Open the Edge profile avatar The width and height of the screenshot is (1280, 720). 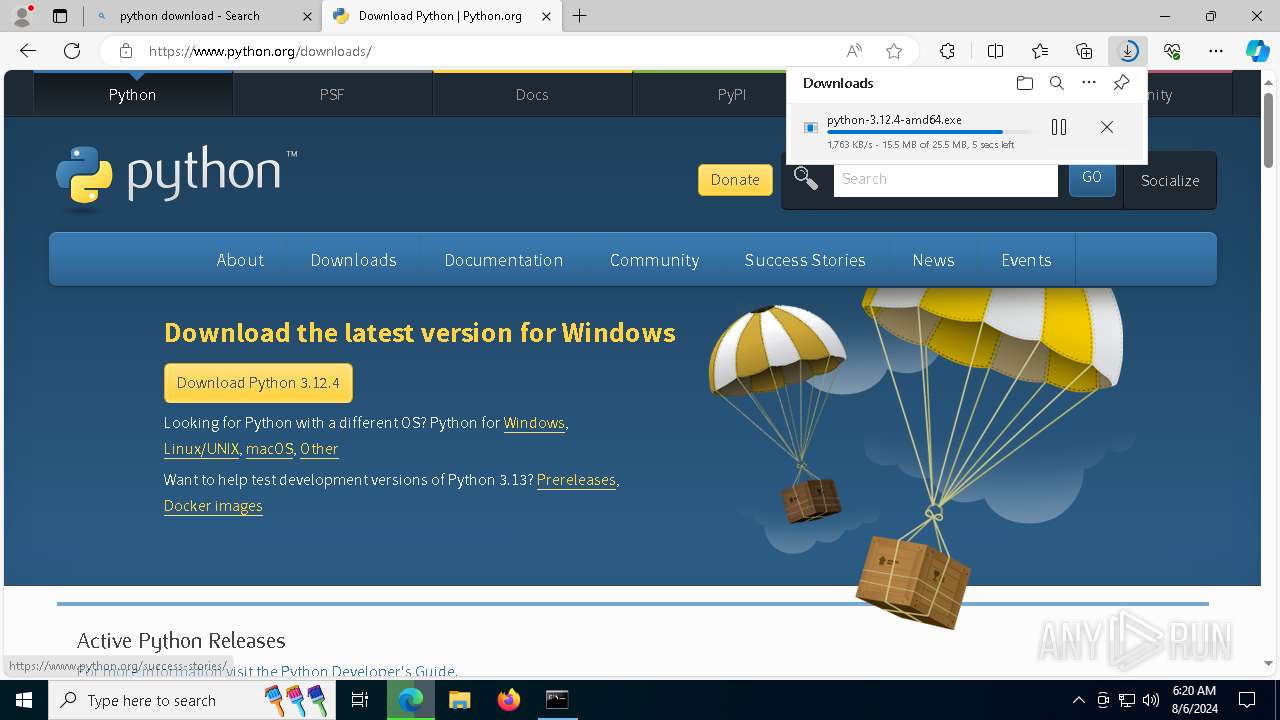click(21, 16)
